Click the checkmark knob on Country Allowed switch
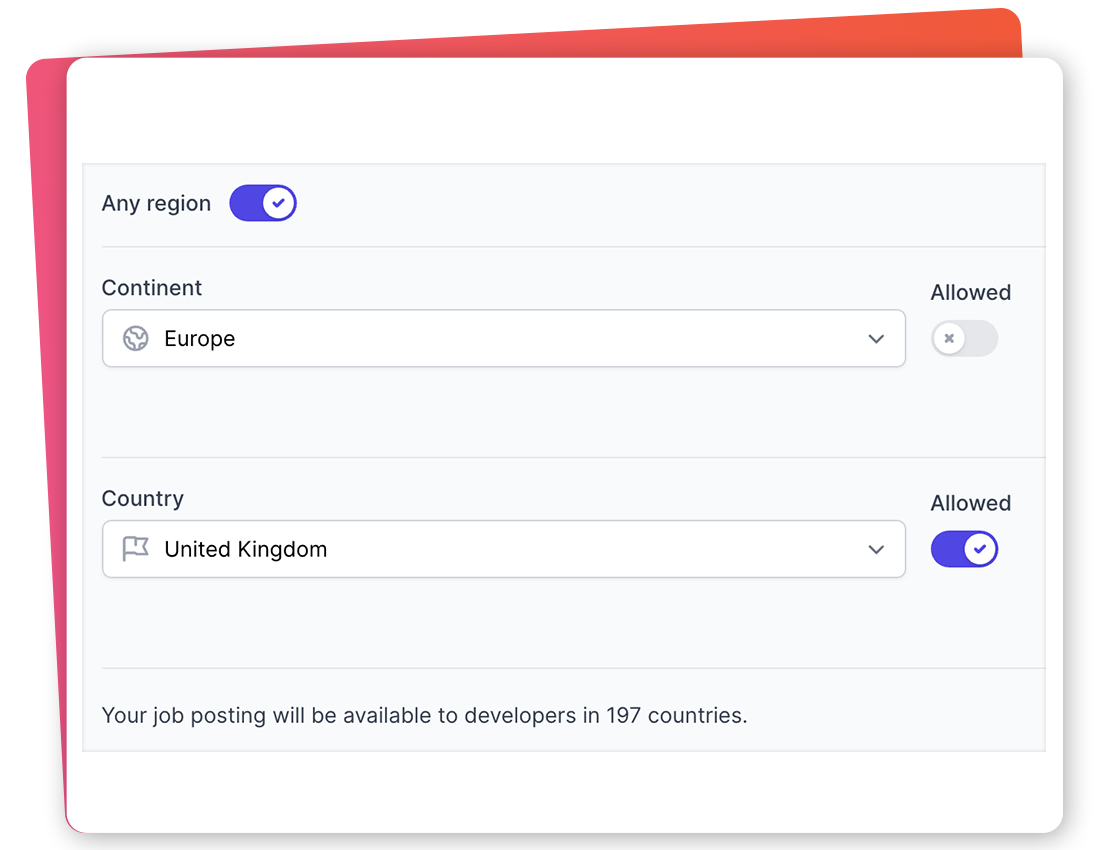Viewport: 1100px width, 850px height. (980, 549)
